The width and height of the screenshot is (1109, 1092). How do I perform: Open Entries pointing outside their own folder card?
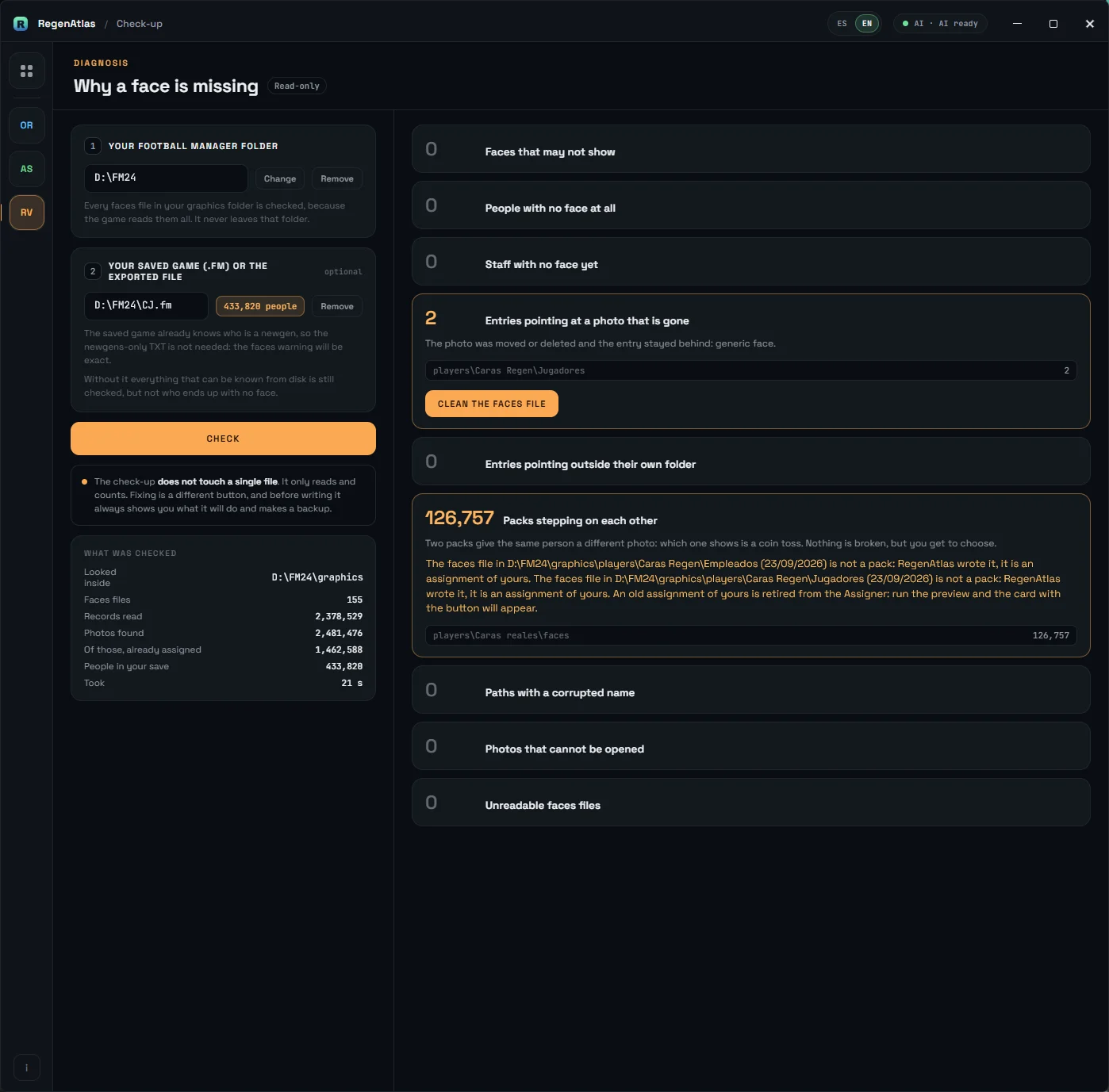(x=750, y=462)
